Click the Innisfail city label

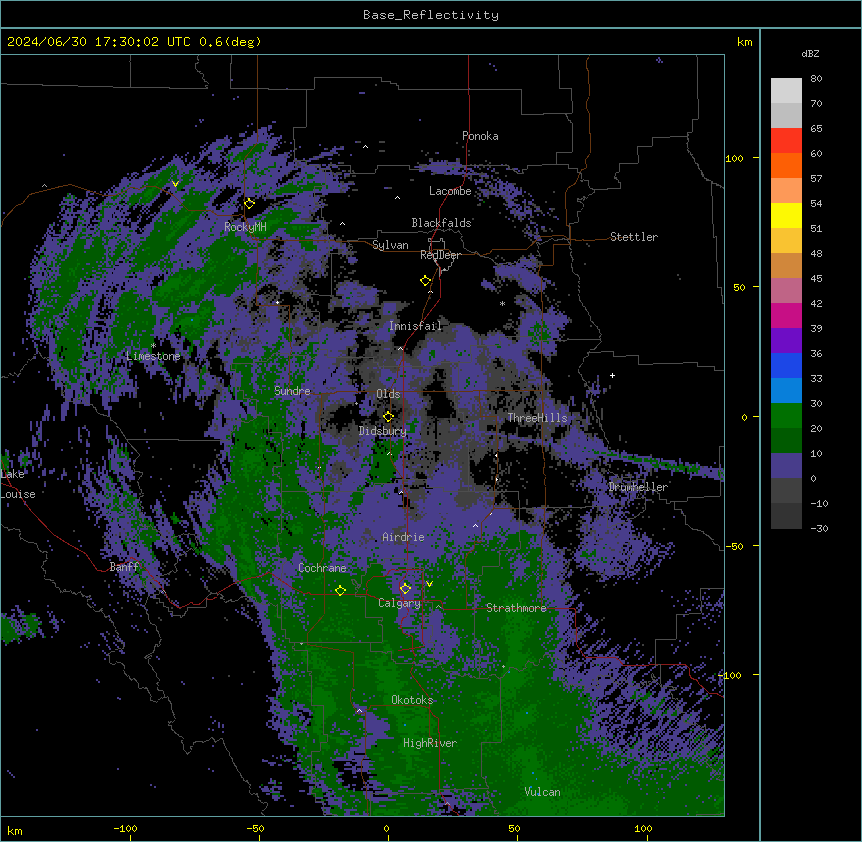coord(415,326)
